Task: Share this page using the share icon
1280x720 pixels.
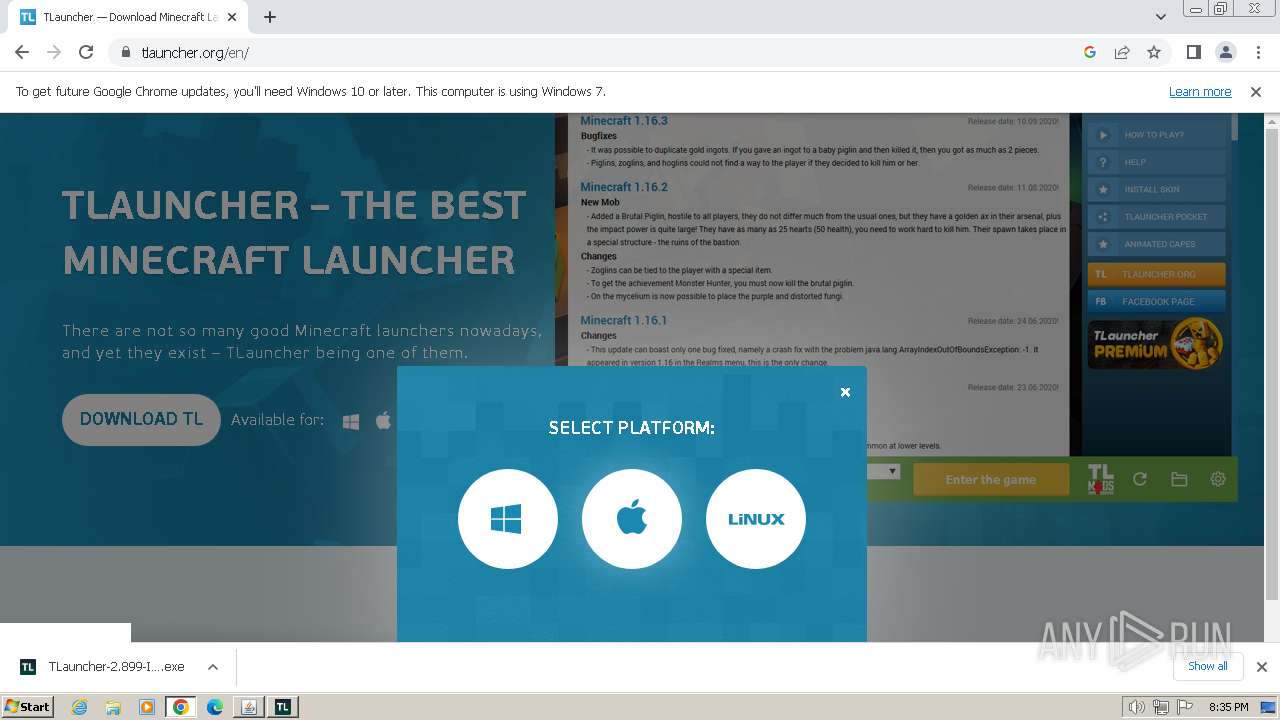Action: click(1122, 52)
